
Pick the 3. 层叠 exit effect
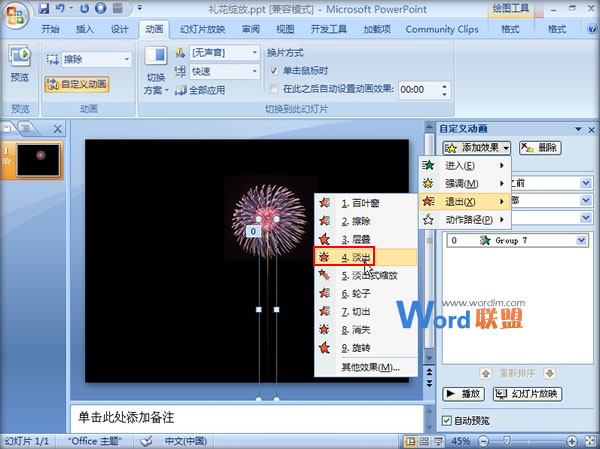pyautogui.click(x=365, y=239)
